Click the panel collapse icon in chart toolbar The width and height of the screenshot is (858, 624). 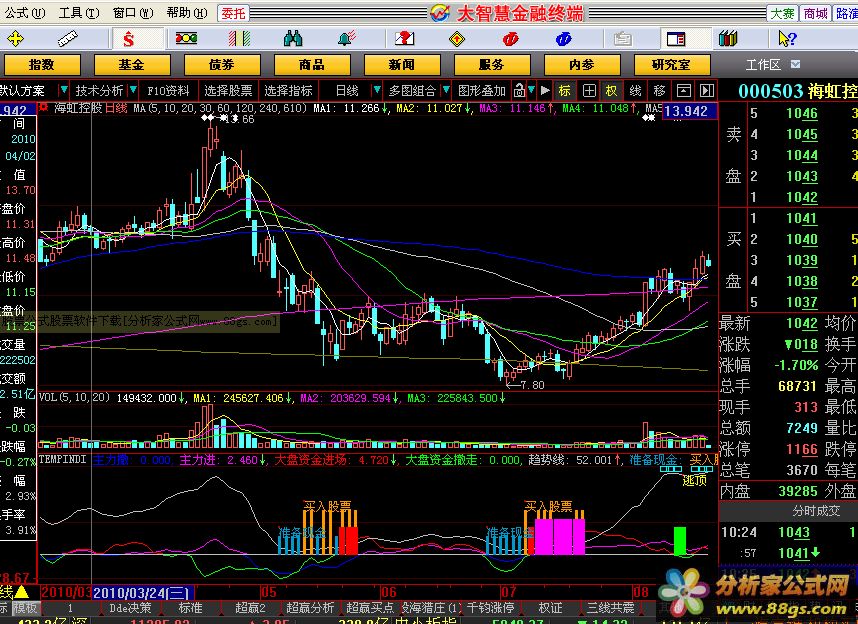[683, 90]
